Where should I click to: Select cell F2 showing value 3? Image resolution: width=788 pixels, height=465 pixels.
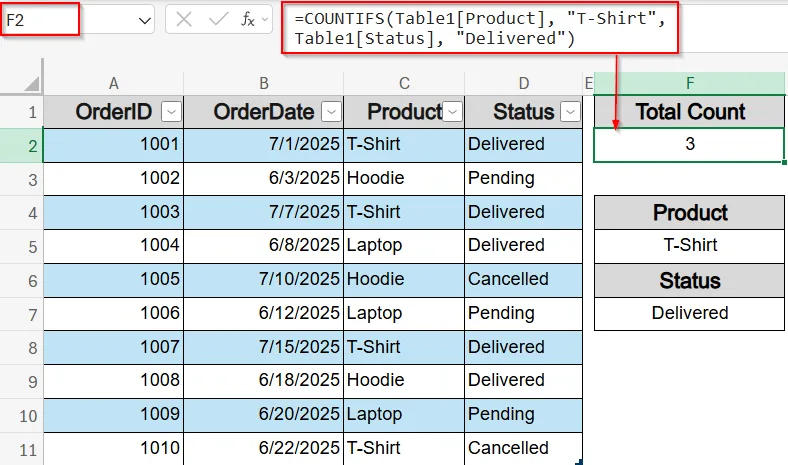pos(690,145)
